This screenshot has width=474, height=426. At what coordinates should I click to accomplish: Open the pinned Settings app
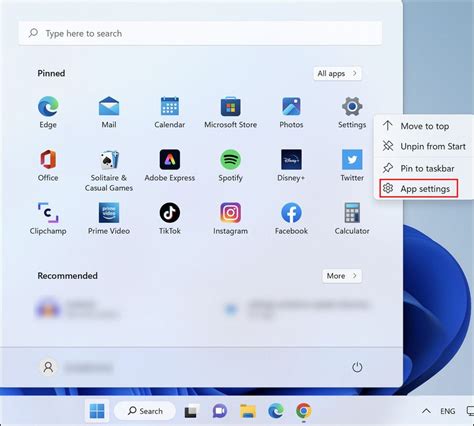click(352, 112)
